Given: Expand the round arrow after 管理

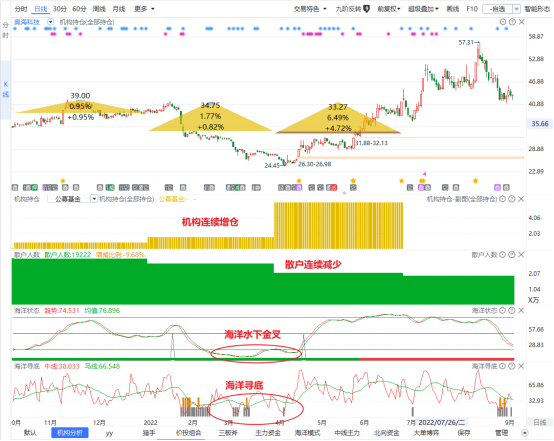Looking at the screenshot, I should point(525,433).
